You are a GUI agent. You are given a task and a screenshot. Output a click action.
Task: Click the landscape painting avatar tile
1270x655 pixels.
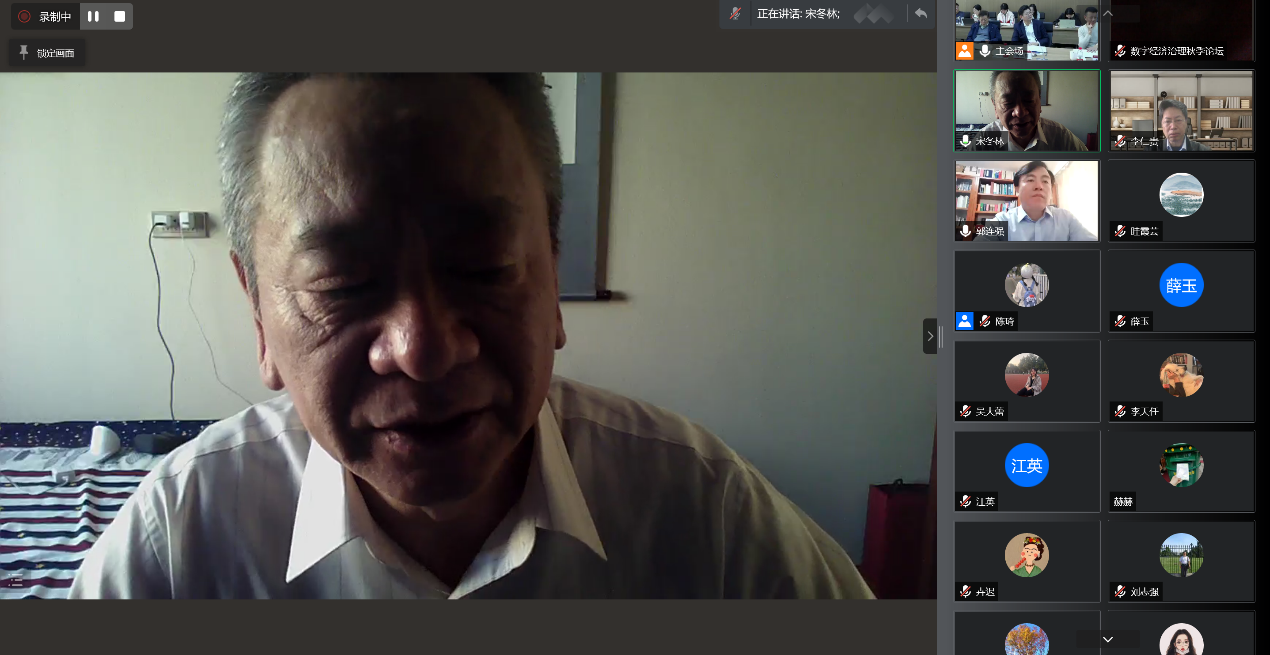tap(1181, 201)
